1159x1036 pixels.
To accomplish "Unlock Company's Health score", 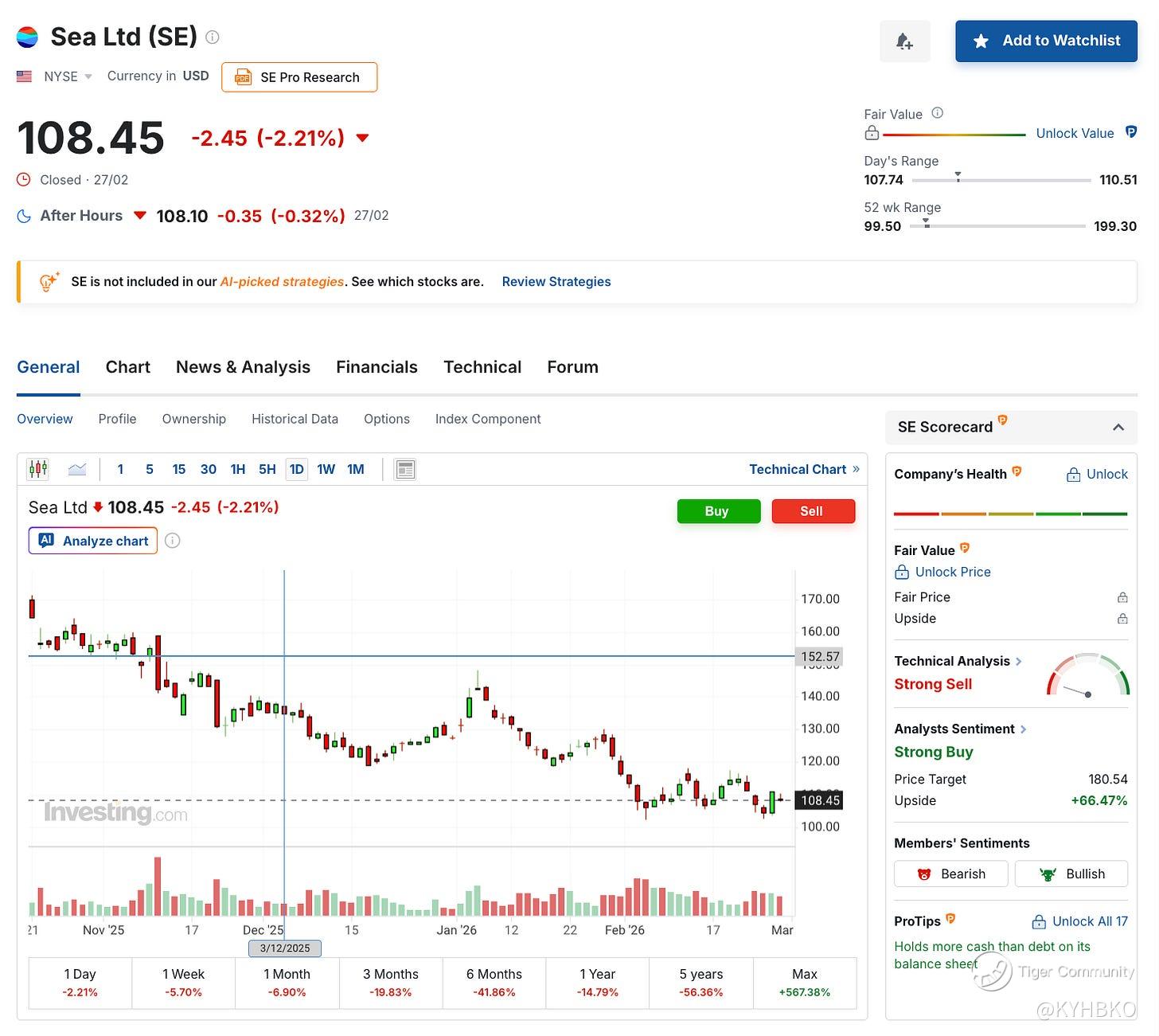I will (1097, 475).
